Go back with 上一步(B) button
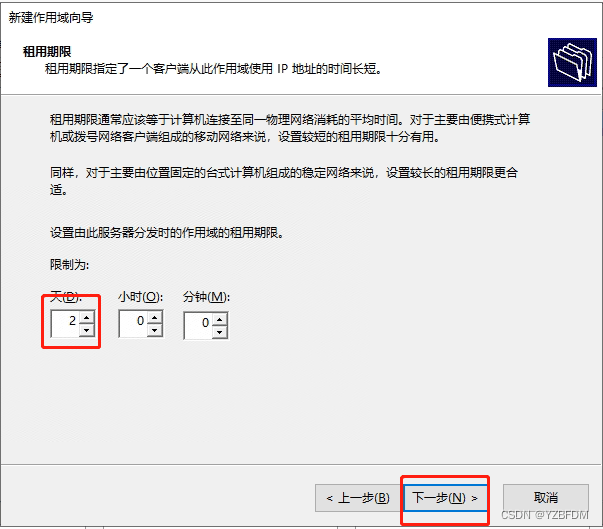Image resolution: width=603 pixels, height=529 pixels. tap(358, 498)
